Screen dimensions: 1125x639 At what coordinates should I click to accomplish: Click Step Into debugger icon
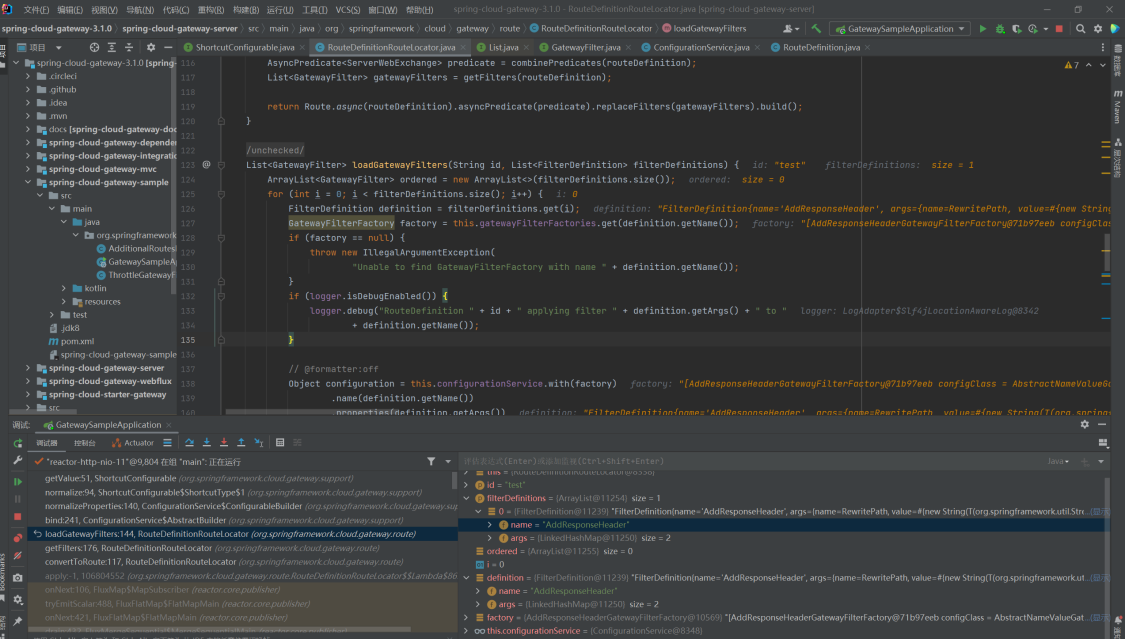pos(207,442)
